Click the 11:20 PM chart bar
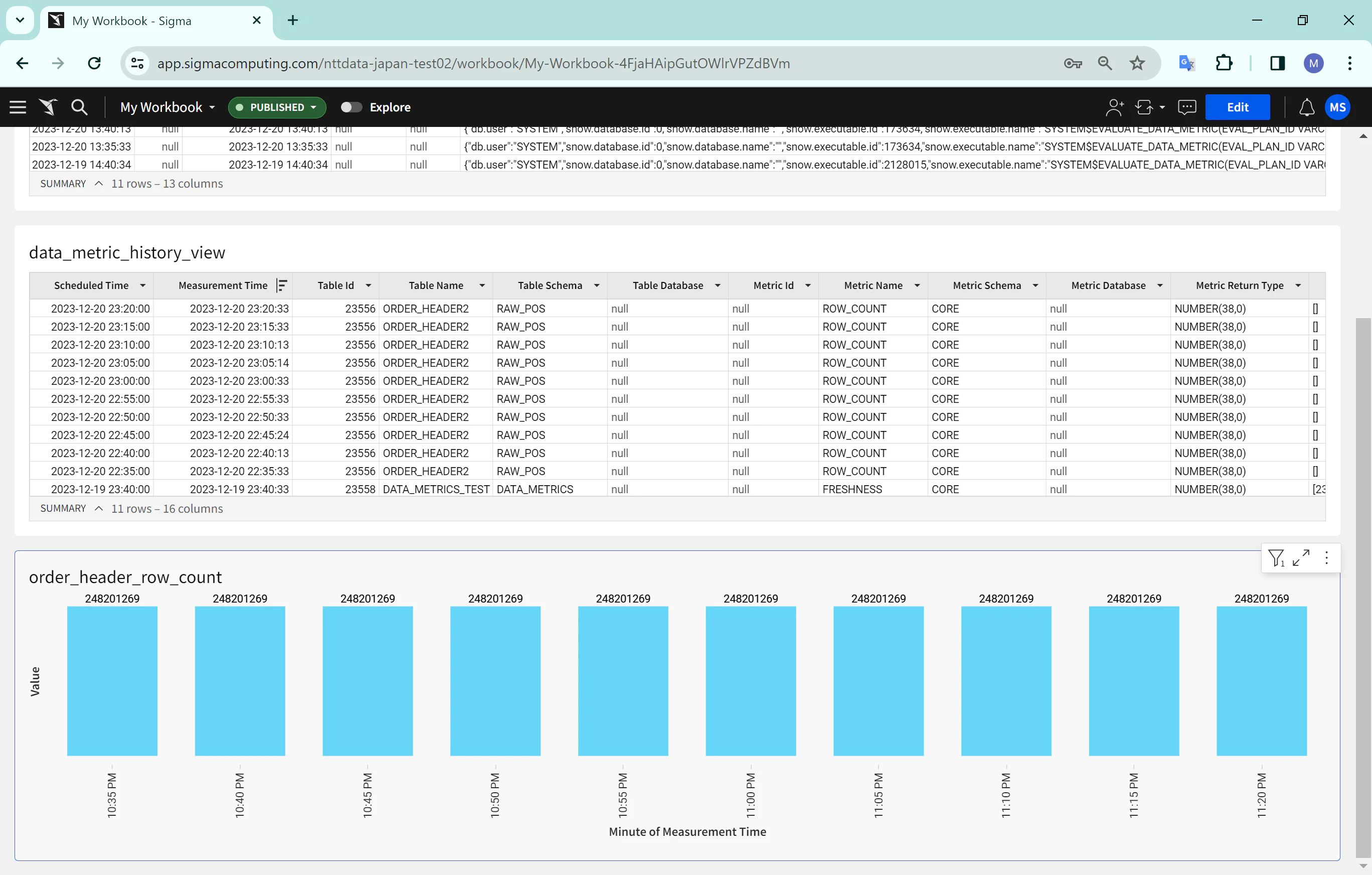Screen dimensions: 1372x875 1262,681
